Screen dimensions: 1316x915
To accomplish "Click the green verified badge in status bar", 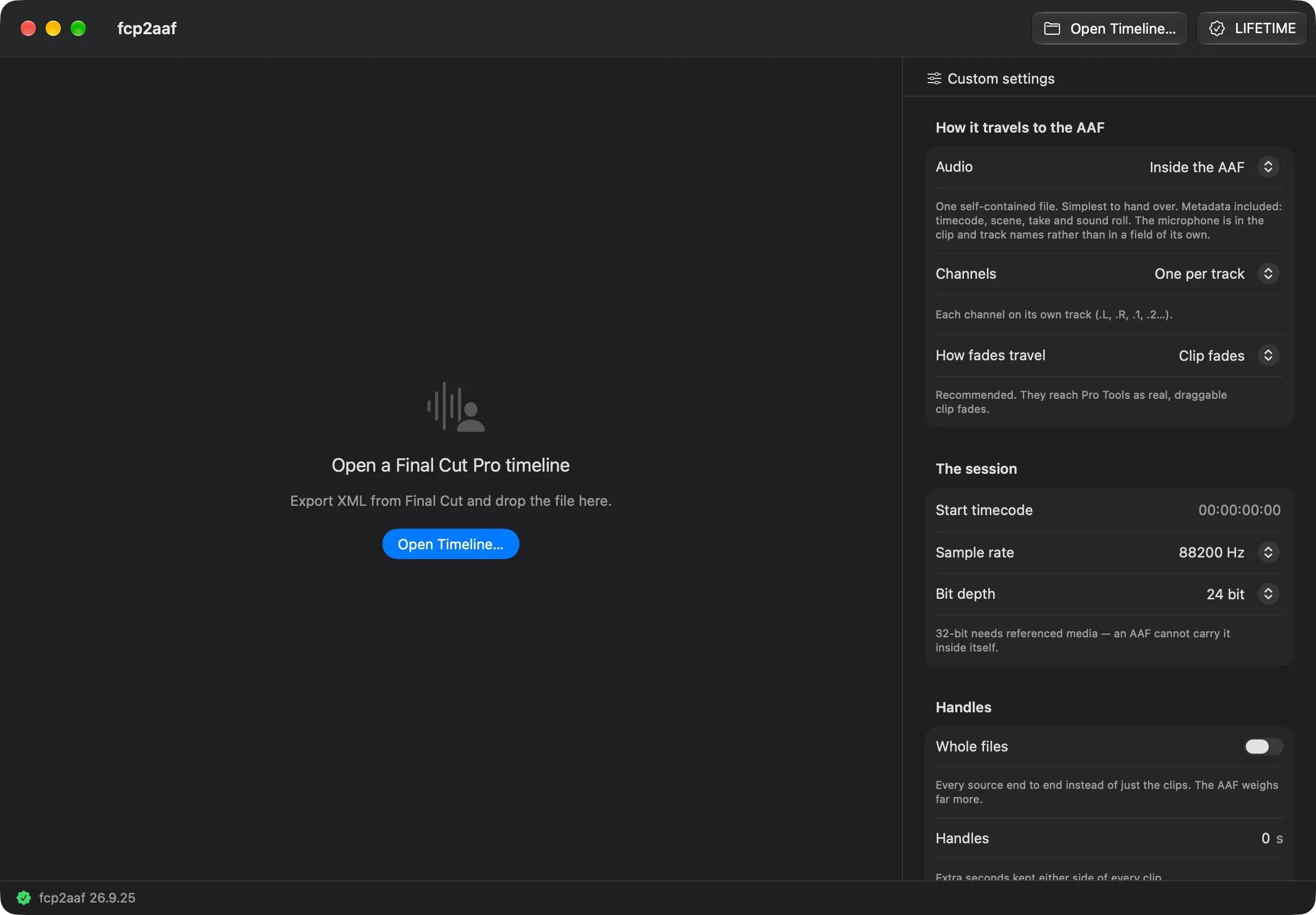I will coord(23,897).
